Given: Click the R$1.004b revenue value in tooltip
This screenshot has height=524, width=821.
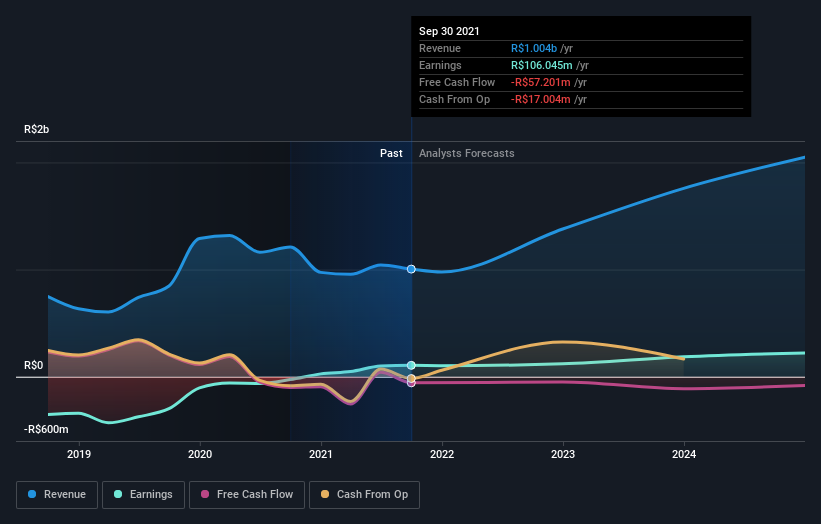Looking at the screenshot, I should 534,48.
